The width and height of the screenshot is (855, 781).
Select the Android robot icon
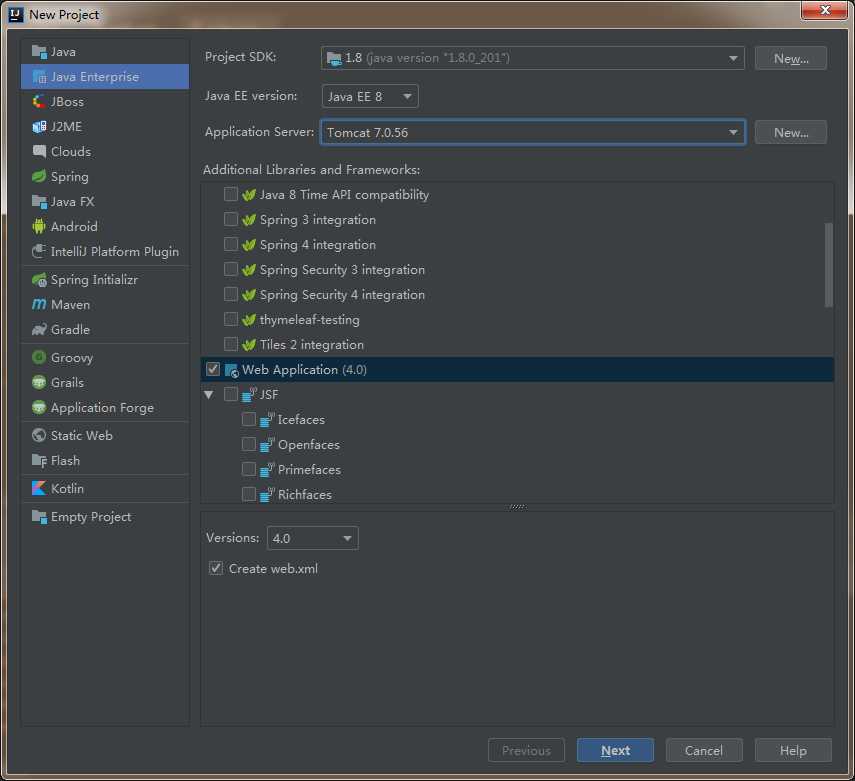pos(39,226)
